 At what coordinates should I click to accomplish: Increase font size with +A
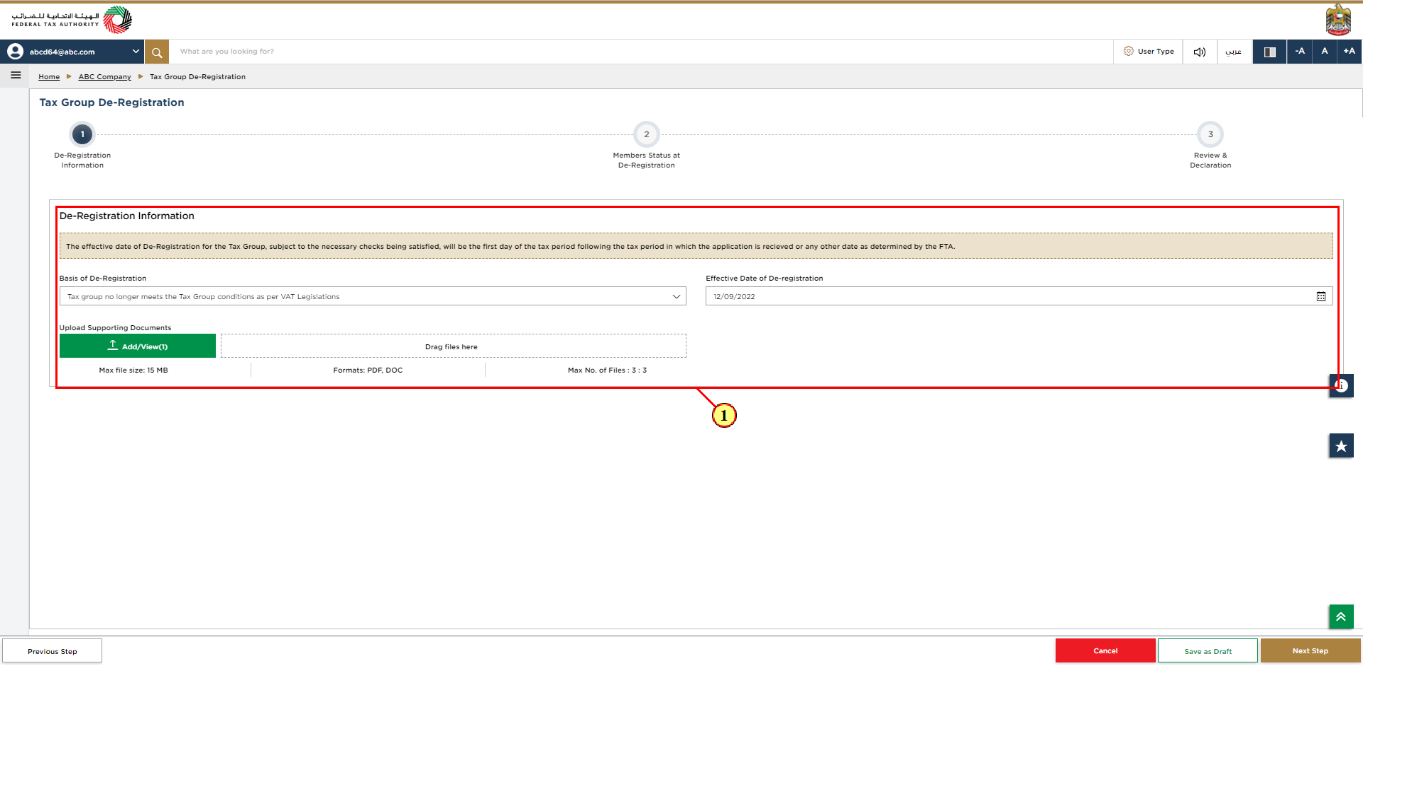1349,52
